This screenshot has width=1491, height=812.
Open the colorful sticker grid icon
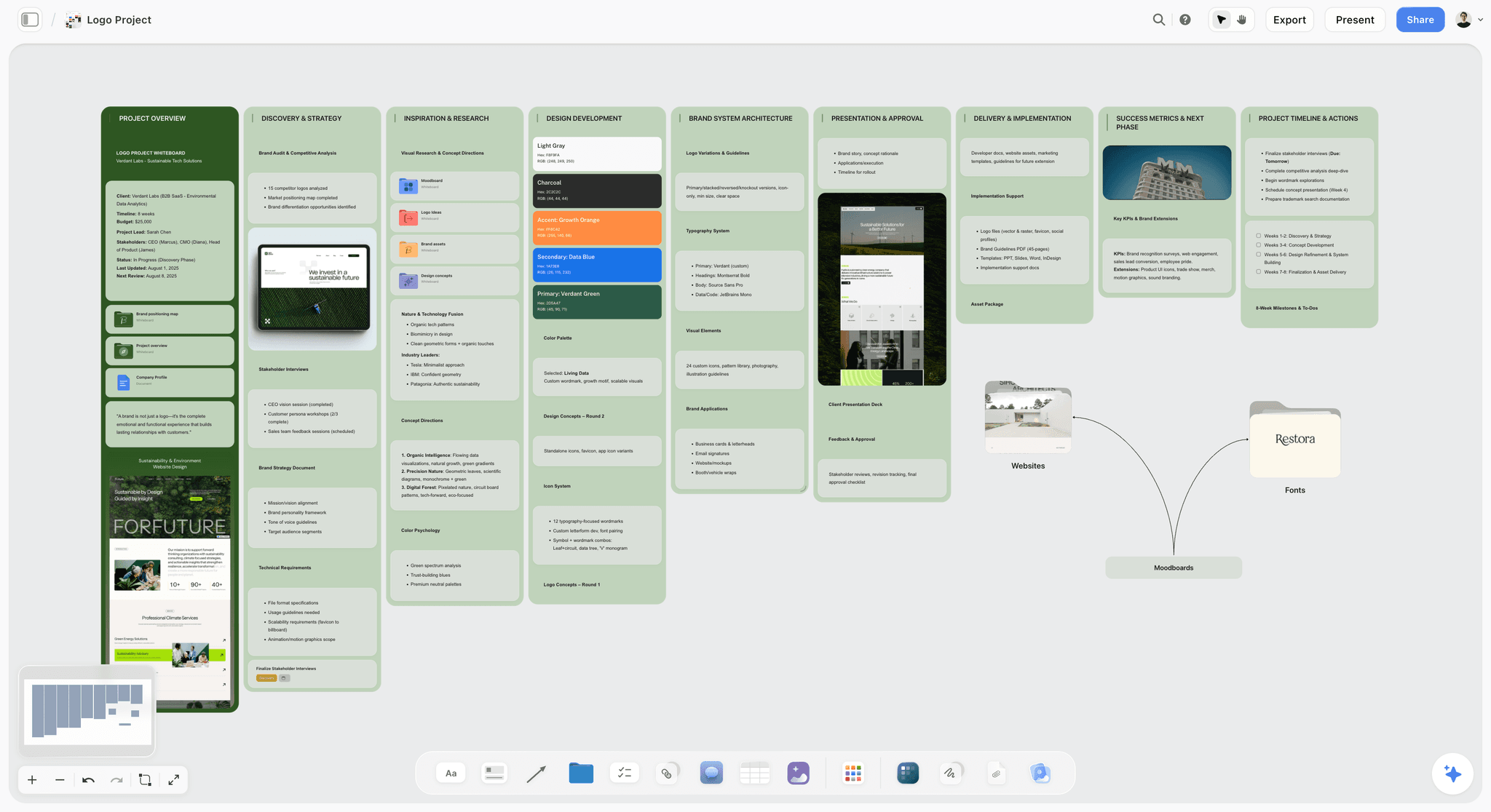pyautogui.click(x=853, y=773)
